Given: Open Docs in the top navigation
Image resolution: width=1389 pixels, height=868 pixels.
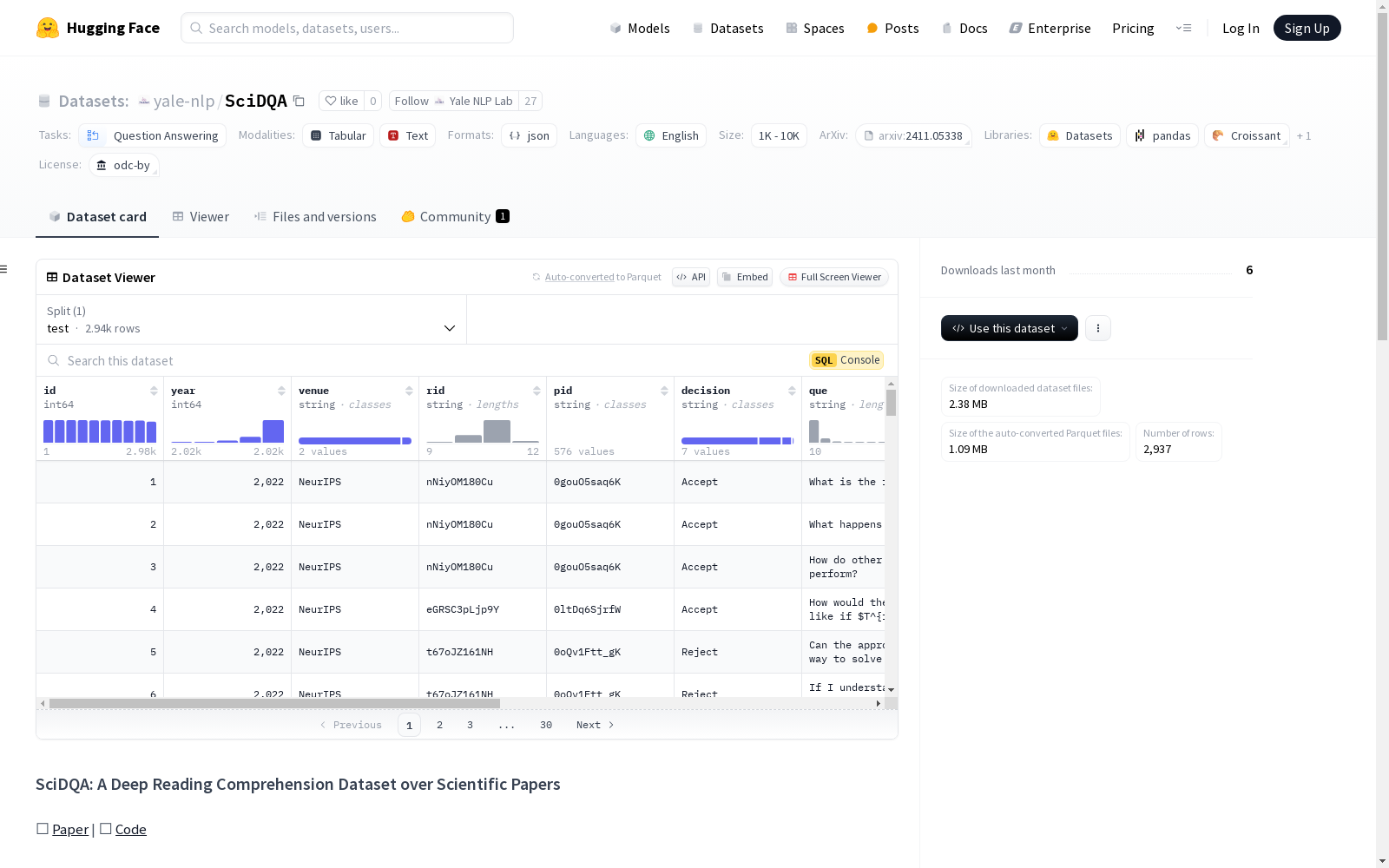Looking at the screenshot, I should (964, 28).
